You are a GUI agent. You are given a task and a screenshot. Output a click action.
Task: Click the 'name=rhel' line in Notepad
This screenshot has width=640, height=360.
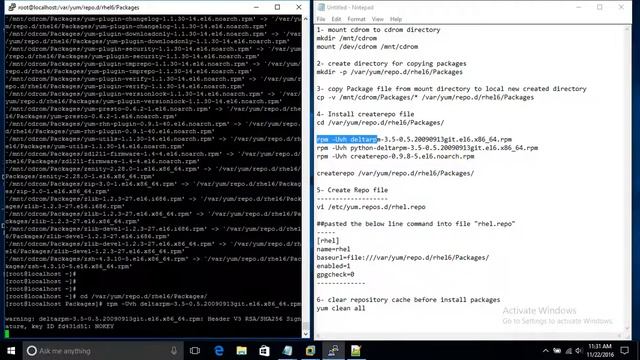pos(333,249)
